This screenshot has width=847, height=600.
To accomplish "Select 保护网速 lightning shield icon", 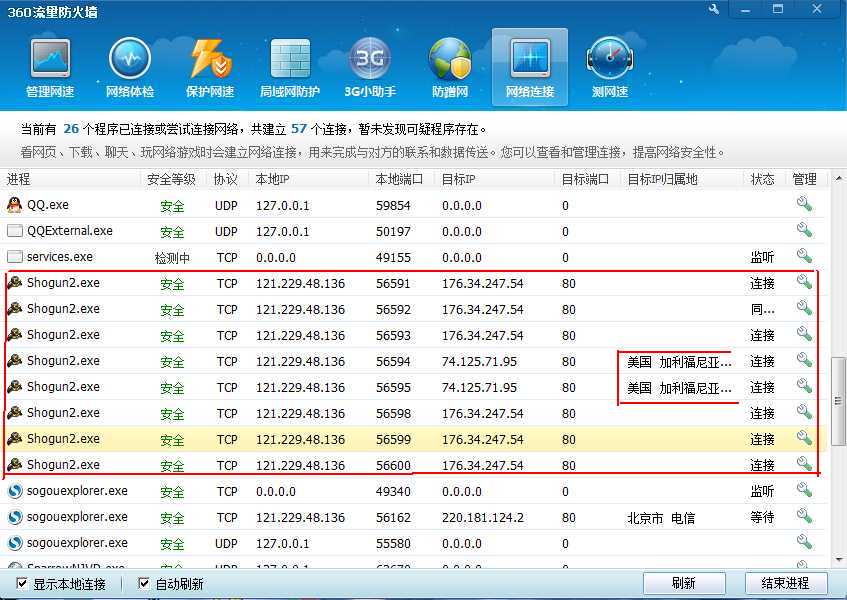I will coord(210,68).
